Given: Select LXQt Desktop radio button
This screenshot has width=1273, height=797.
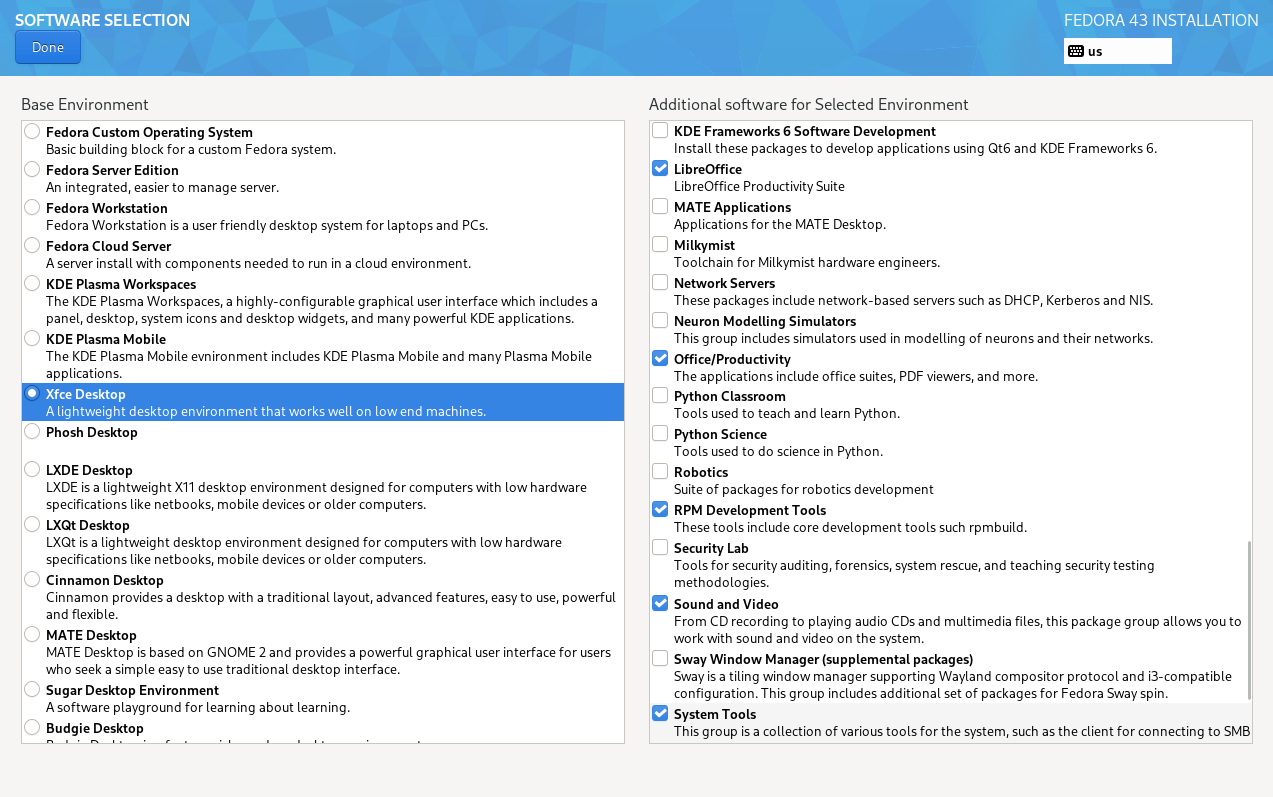Looking at the screenshot, I should click(33, 525).
